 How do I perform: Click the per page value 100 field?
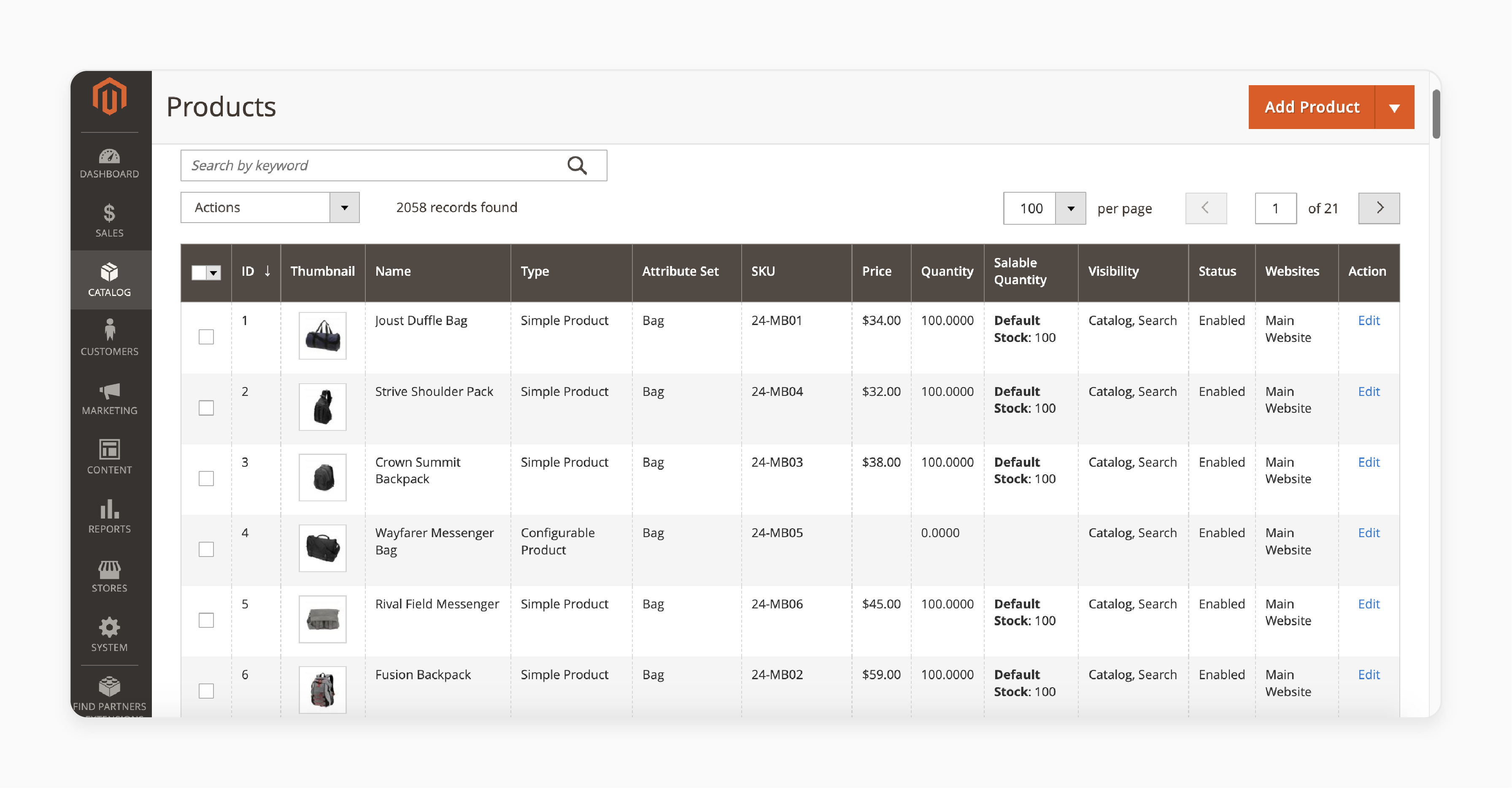tap(1029, 208)
